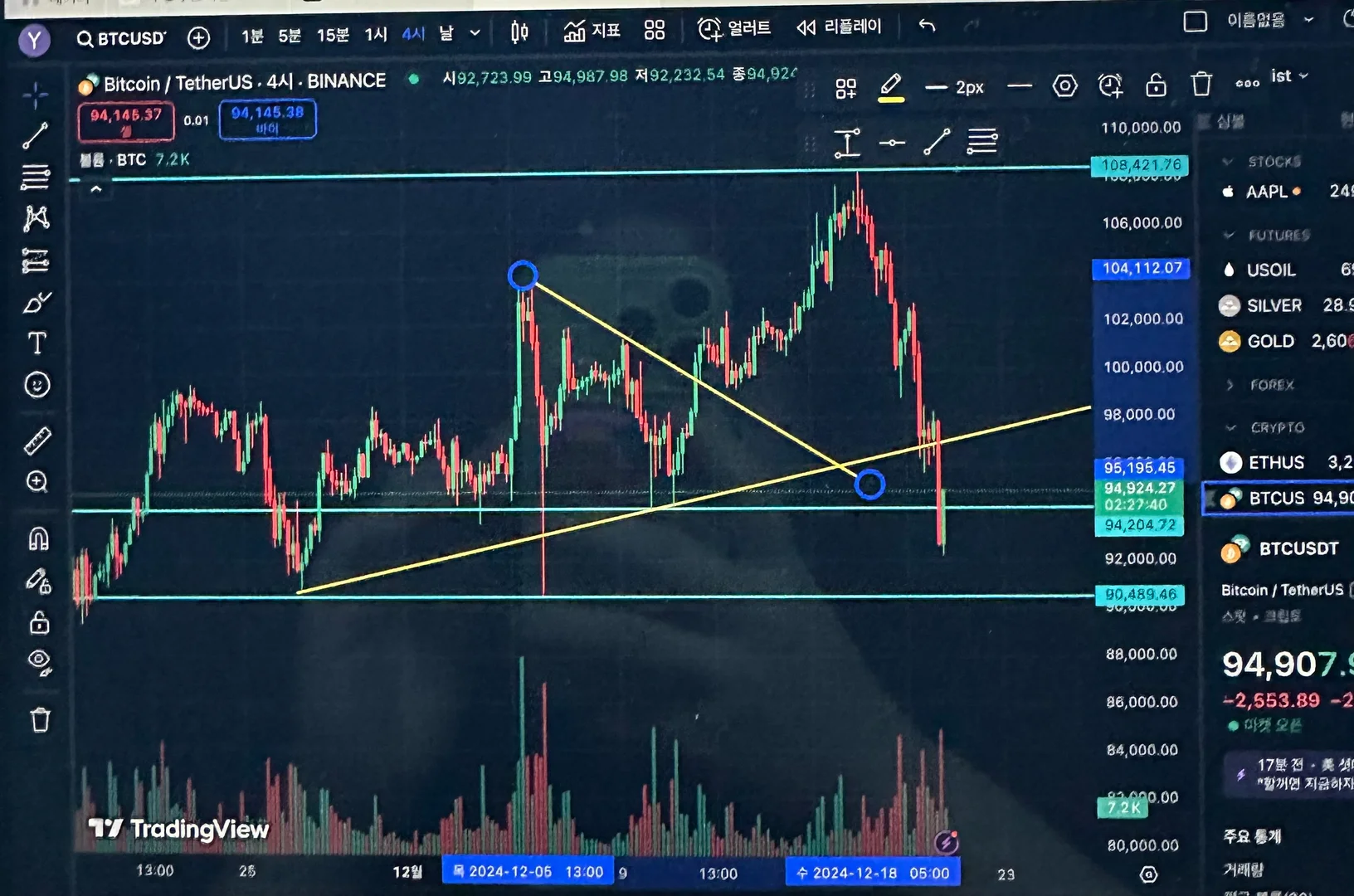Image resolution: width=1354 pixels, height=896 pixels.
Task: Select the ruler measure tool
Action: point(37,441)
